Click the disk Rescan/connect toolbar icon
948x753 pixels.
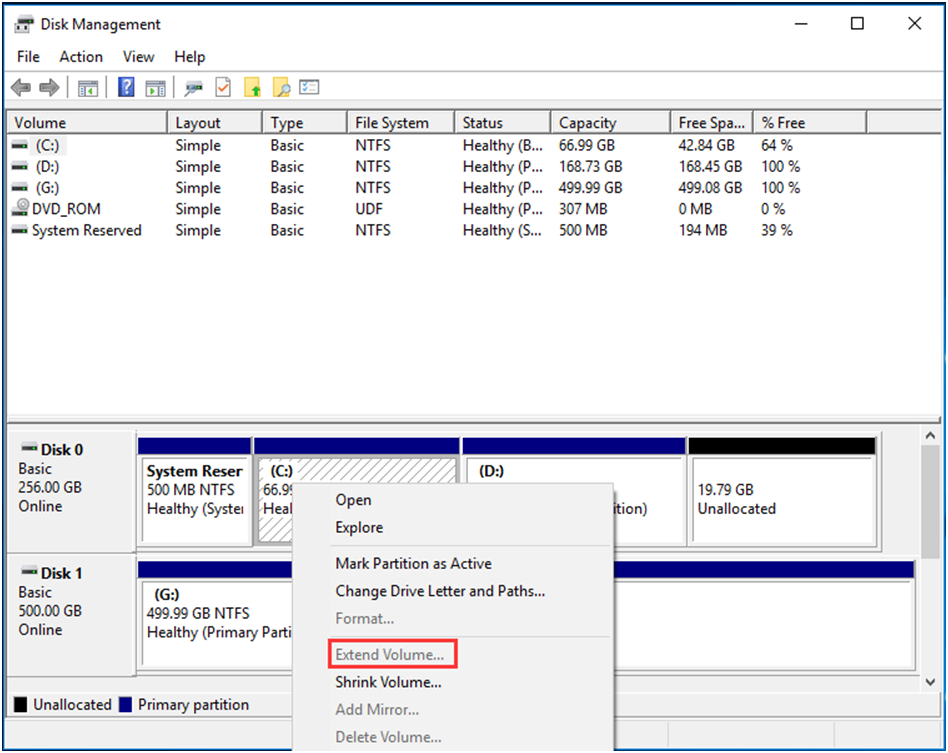193,88
